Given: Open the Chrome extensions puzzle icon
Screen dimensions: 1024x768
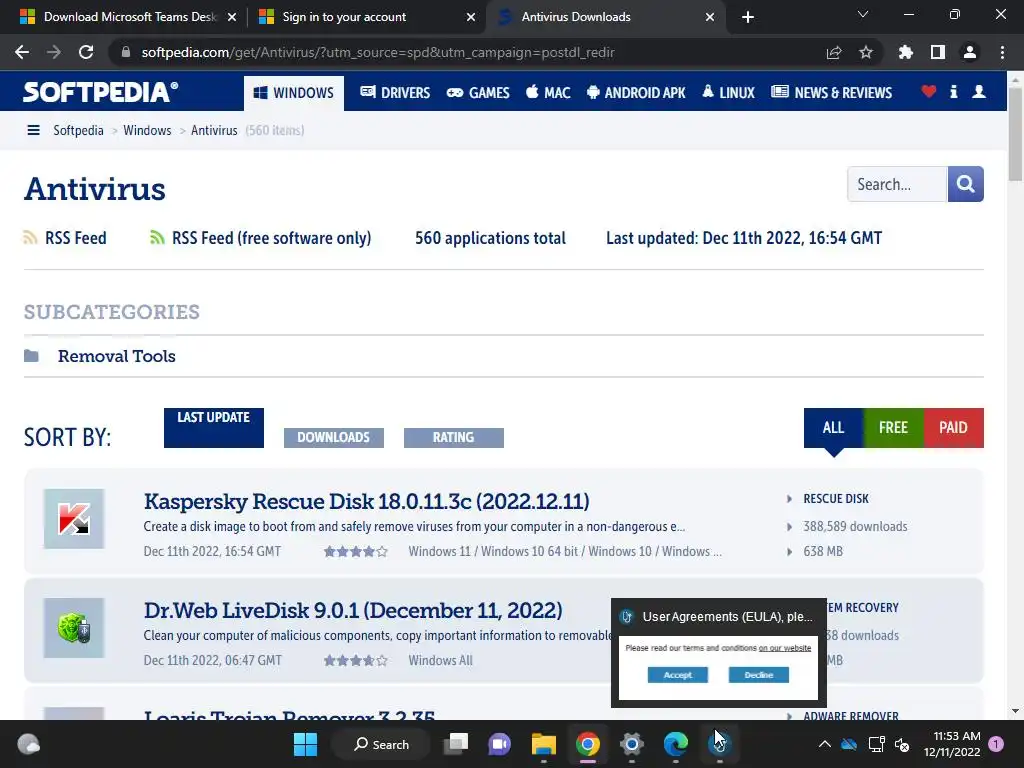Looking at the screenshot, I should 905,52.
